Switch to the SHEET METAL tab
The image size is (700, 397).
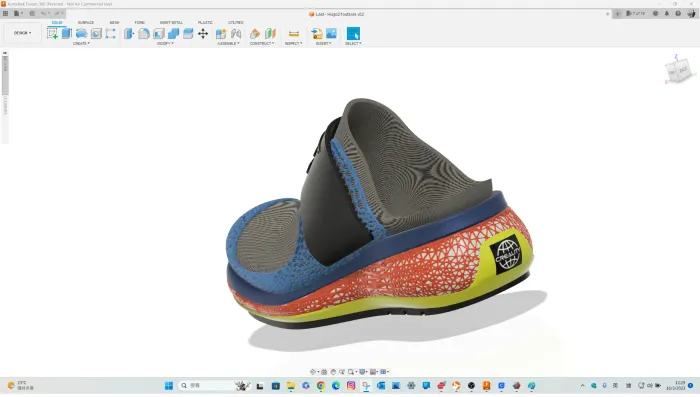coord(171,22)
